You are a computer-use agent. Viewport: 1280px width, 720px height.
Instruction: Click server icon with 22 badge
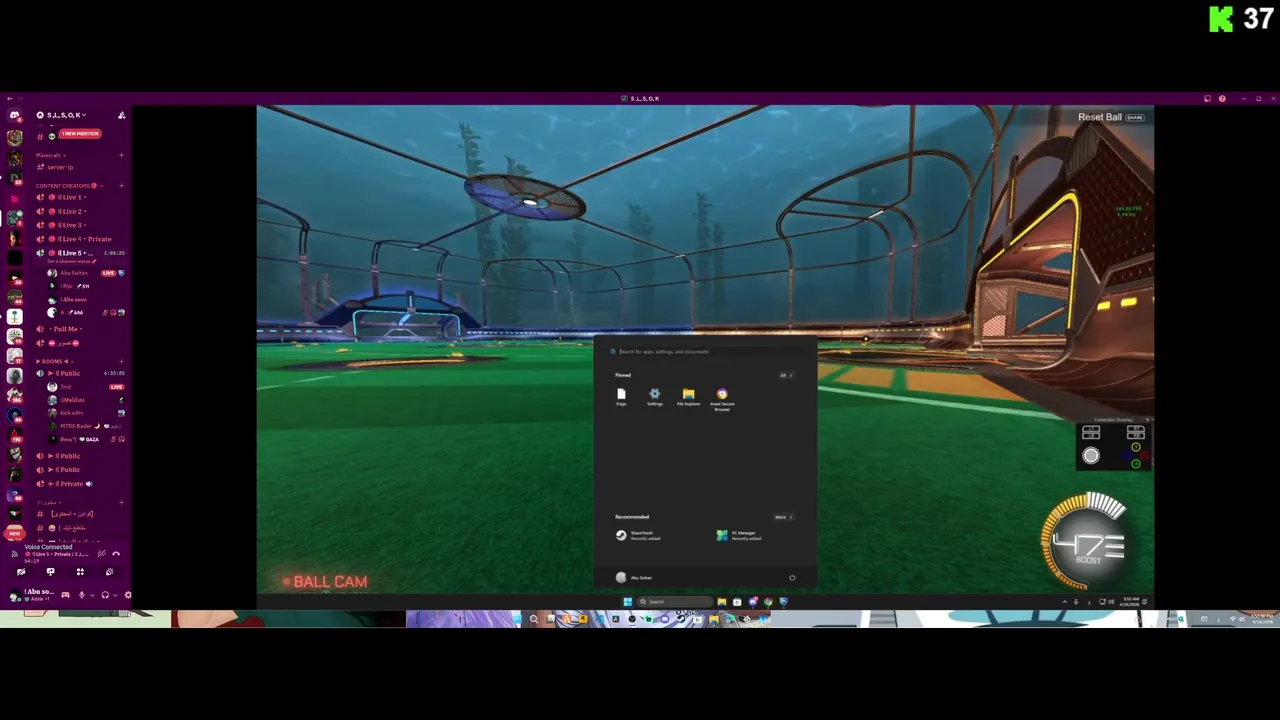[x=15, y=177]
